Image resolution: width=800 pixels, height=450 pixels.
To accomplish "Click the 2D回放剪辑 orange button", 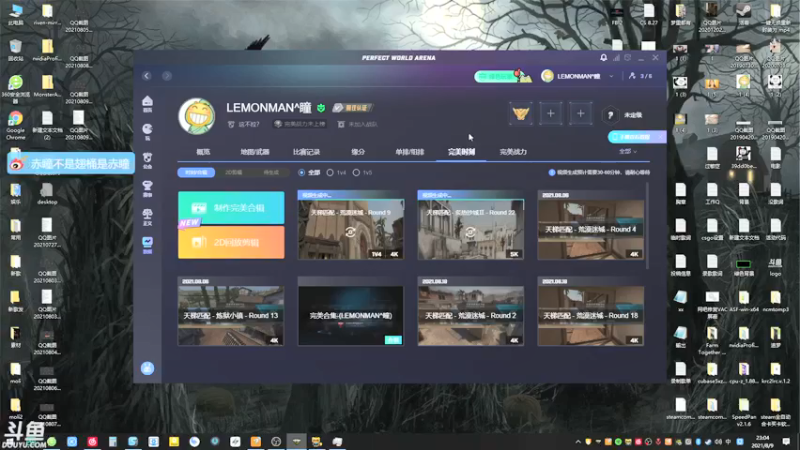I will point(231,242).
